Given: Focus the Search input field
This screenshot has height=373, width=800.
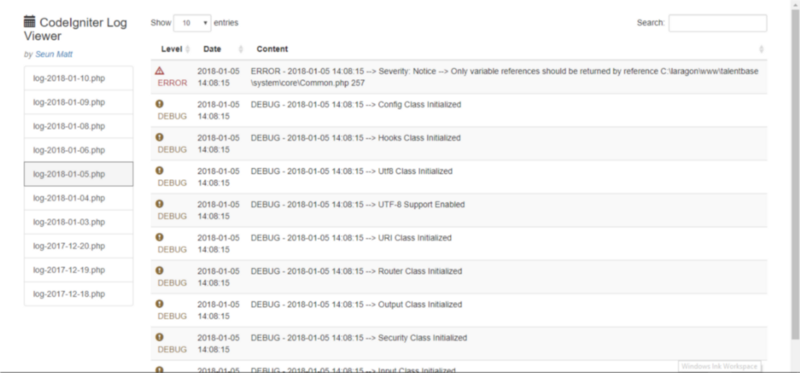Looking at the screenshot, I should (x=717, y=23).
